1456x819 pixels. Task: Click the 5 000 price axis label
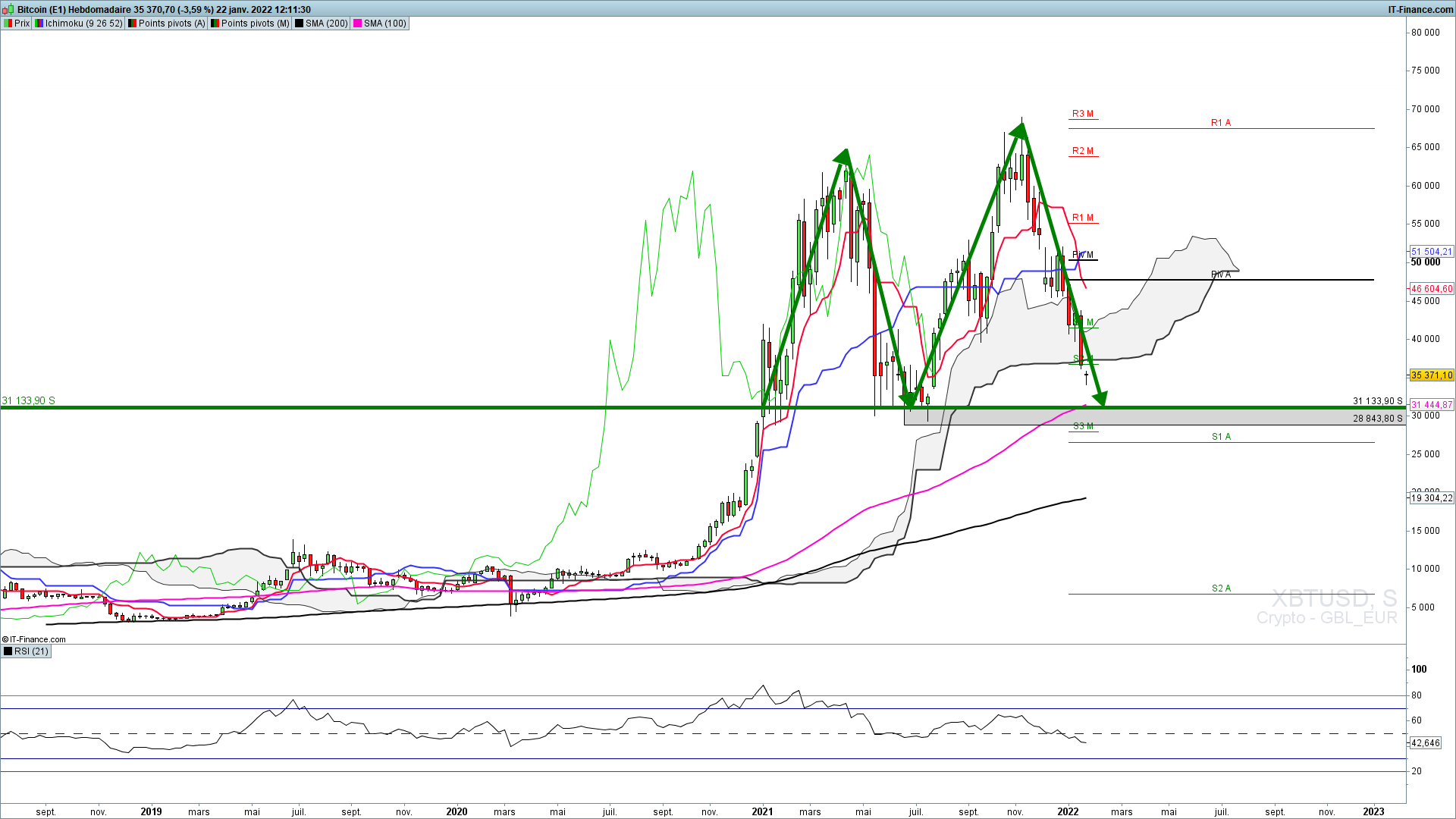(1423, 607)
